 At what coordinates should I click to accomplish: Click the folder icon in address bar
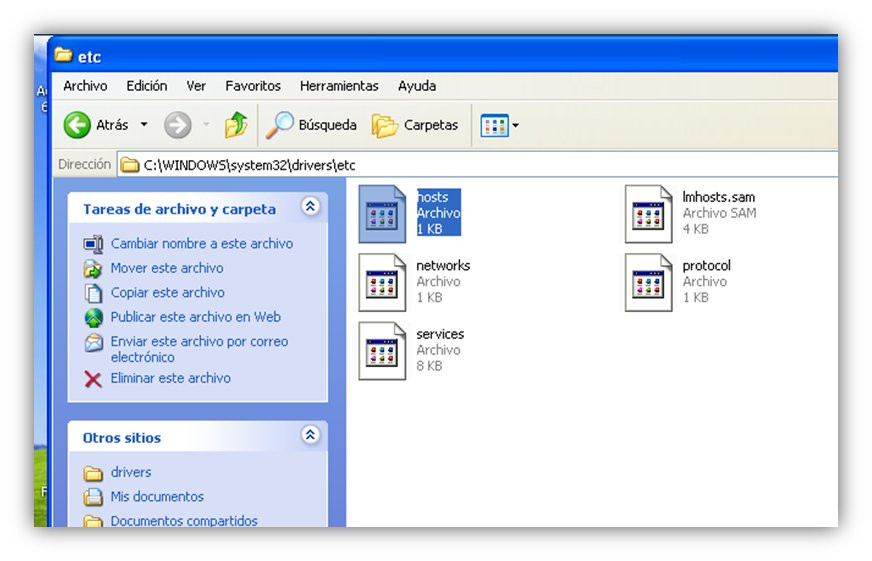tap(130, 165)
